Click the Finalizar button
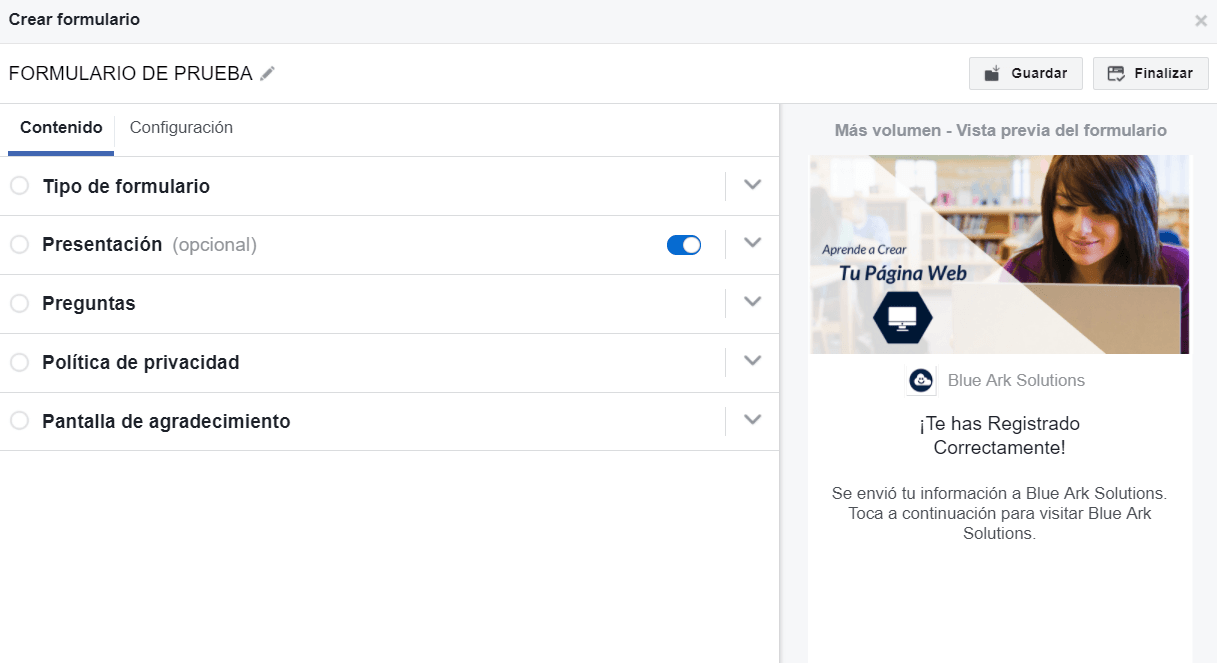 [1151, 73]
